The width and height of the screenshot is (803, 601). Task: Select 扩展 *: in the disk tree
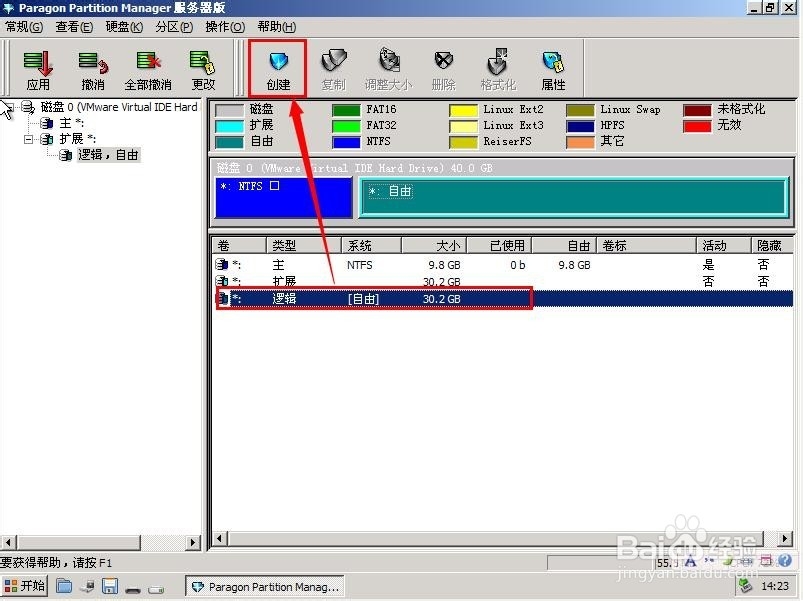tap(77, 139)
